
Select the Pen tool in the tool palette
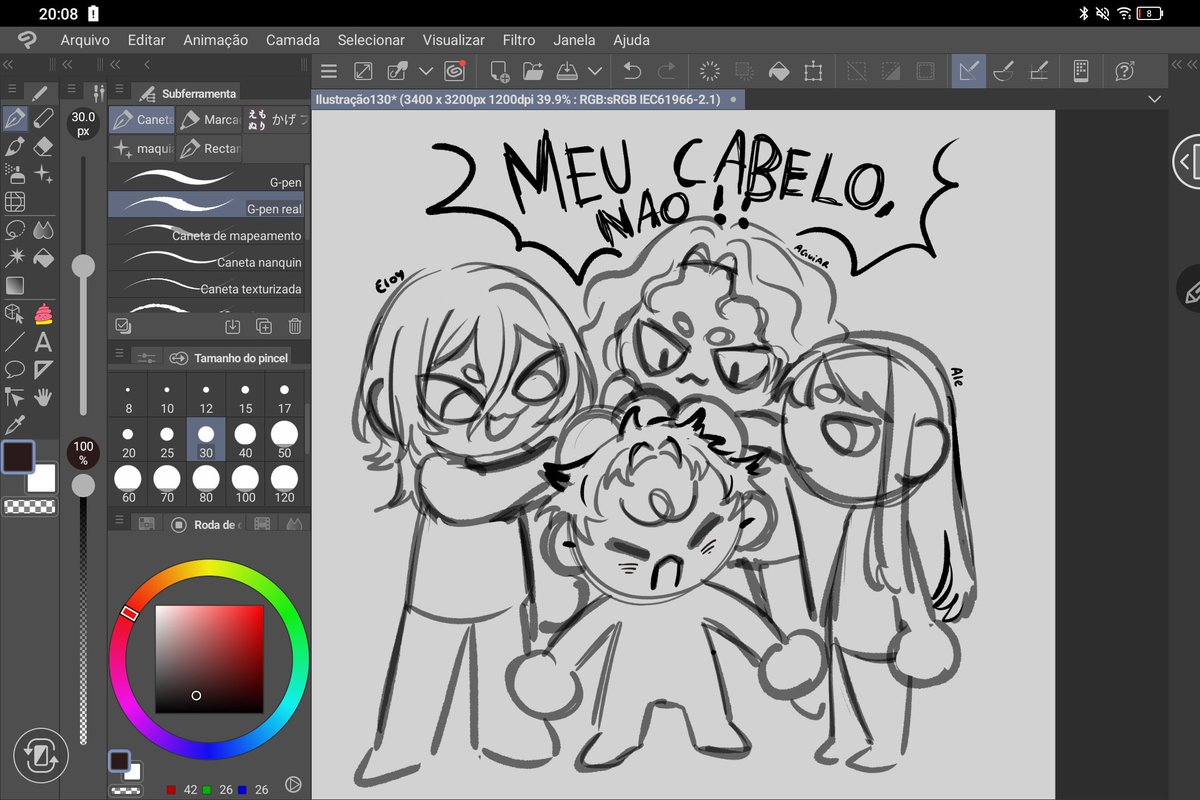15,119
